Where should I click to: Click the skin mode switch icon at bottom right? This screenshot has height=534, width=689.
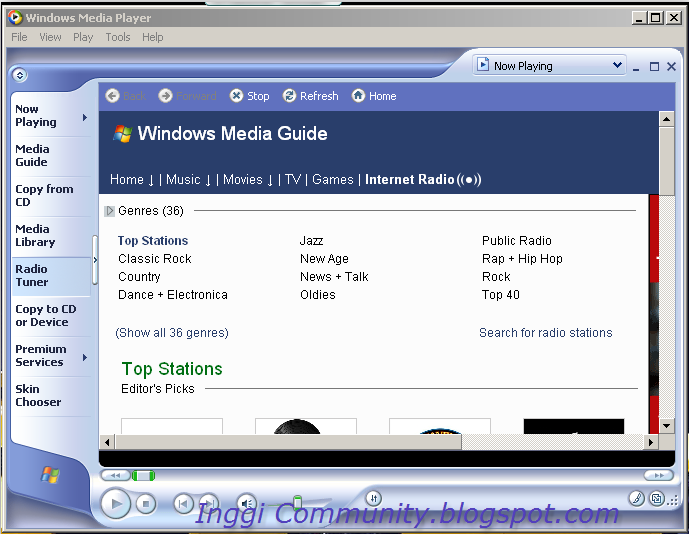pos(657,499)
